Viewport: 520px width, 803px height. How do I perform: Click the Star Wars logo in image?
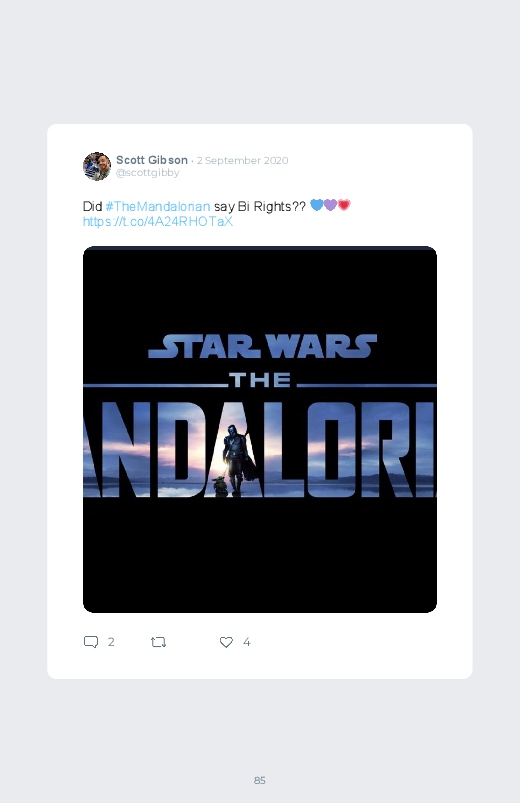[262, 346]
